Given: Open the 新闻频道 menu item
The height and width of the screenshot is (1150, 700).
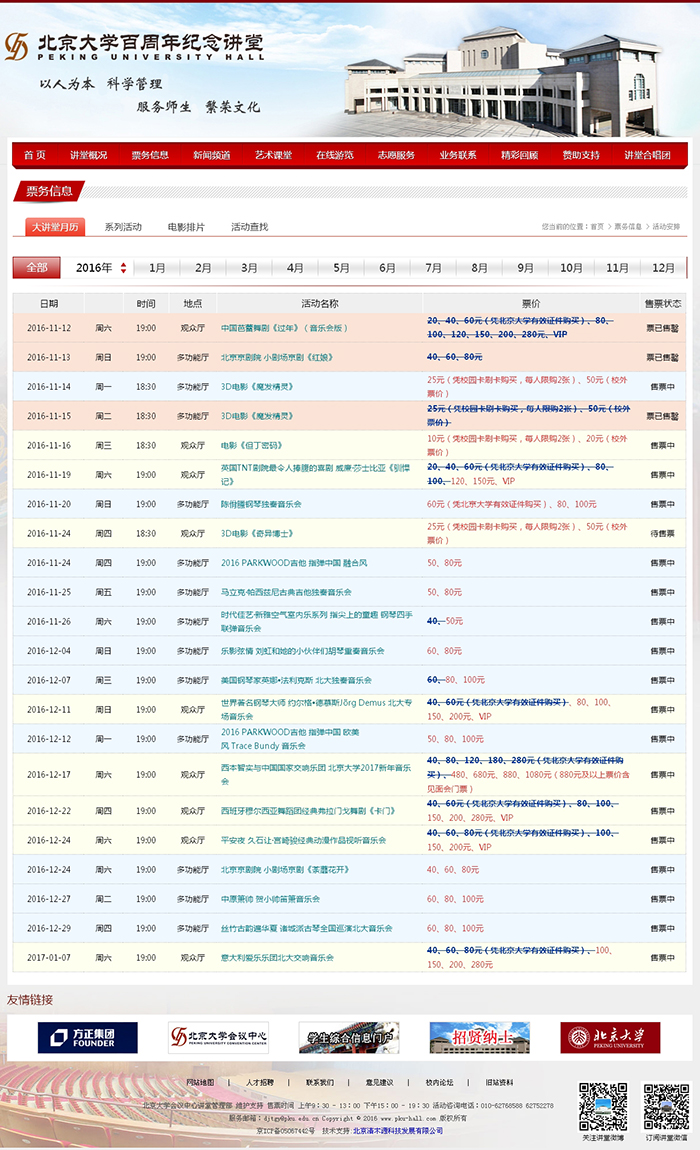Looking at the screenshot, I should pyautogui.click(x=211, y=155).
